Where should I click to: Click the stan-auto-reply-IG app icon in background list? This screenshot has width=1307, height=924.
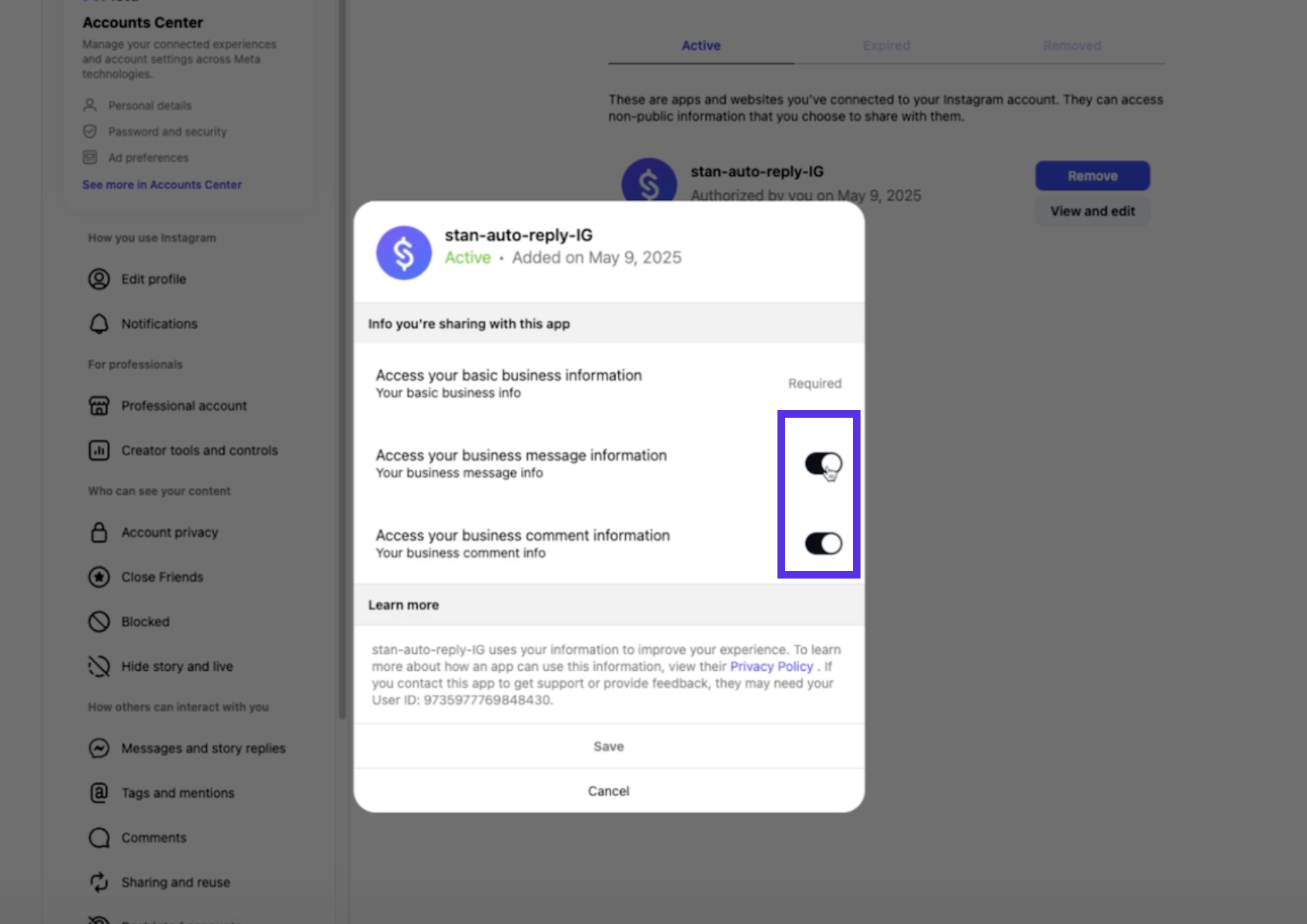point(649,180)
